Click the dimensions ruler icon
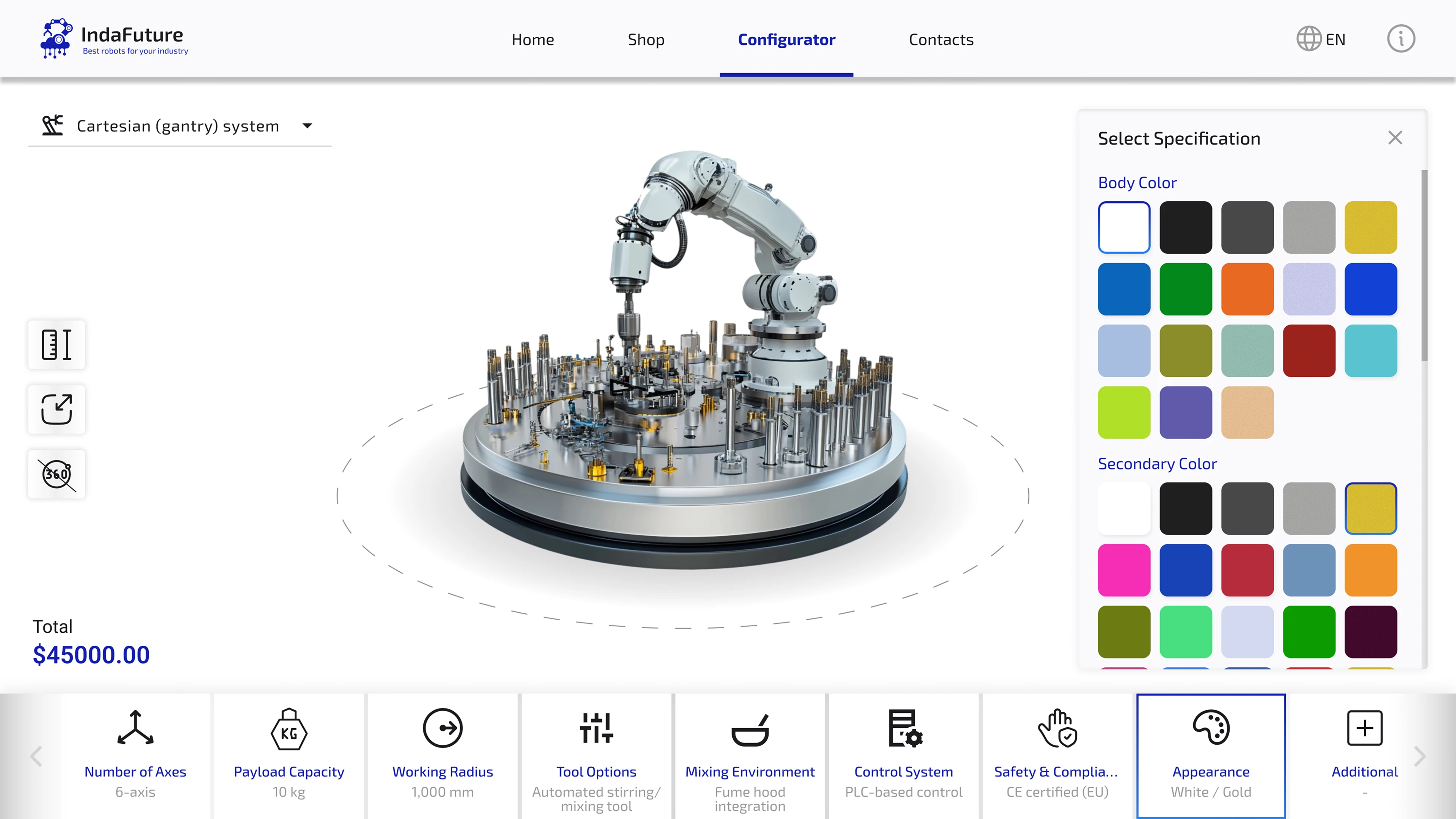The height and width of the screenshot is (819, 1456). coord(56,344)
